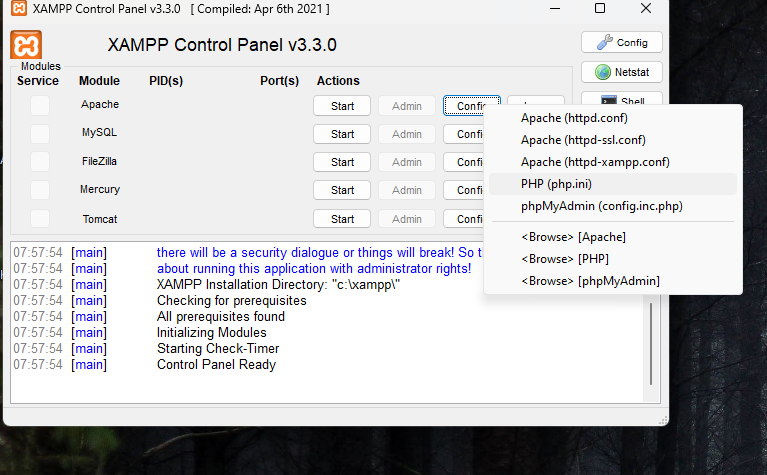
Task: Click the Mercury Admin button
Action: (x=406, y=190)
